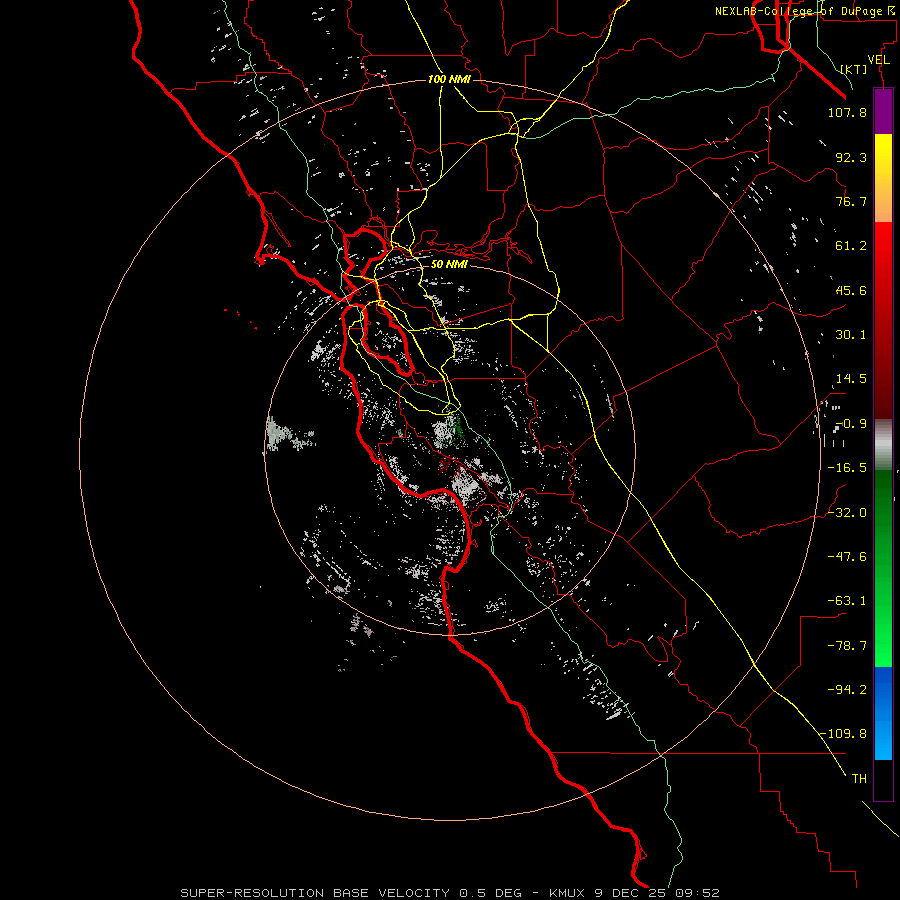The width and height of the screenshot is (900, 900).
Task: Click the -78.7 legend value
Action: 847,646
